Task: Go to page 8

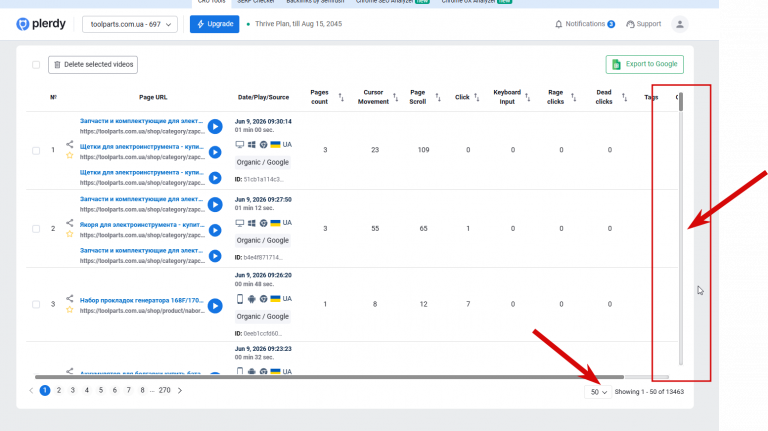Action: tap(143, 390)
